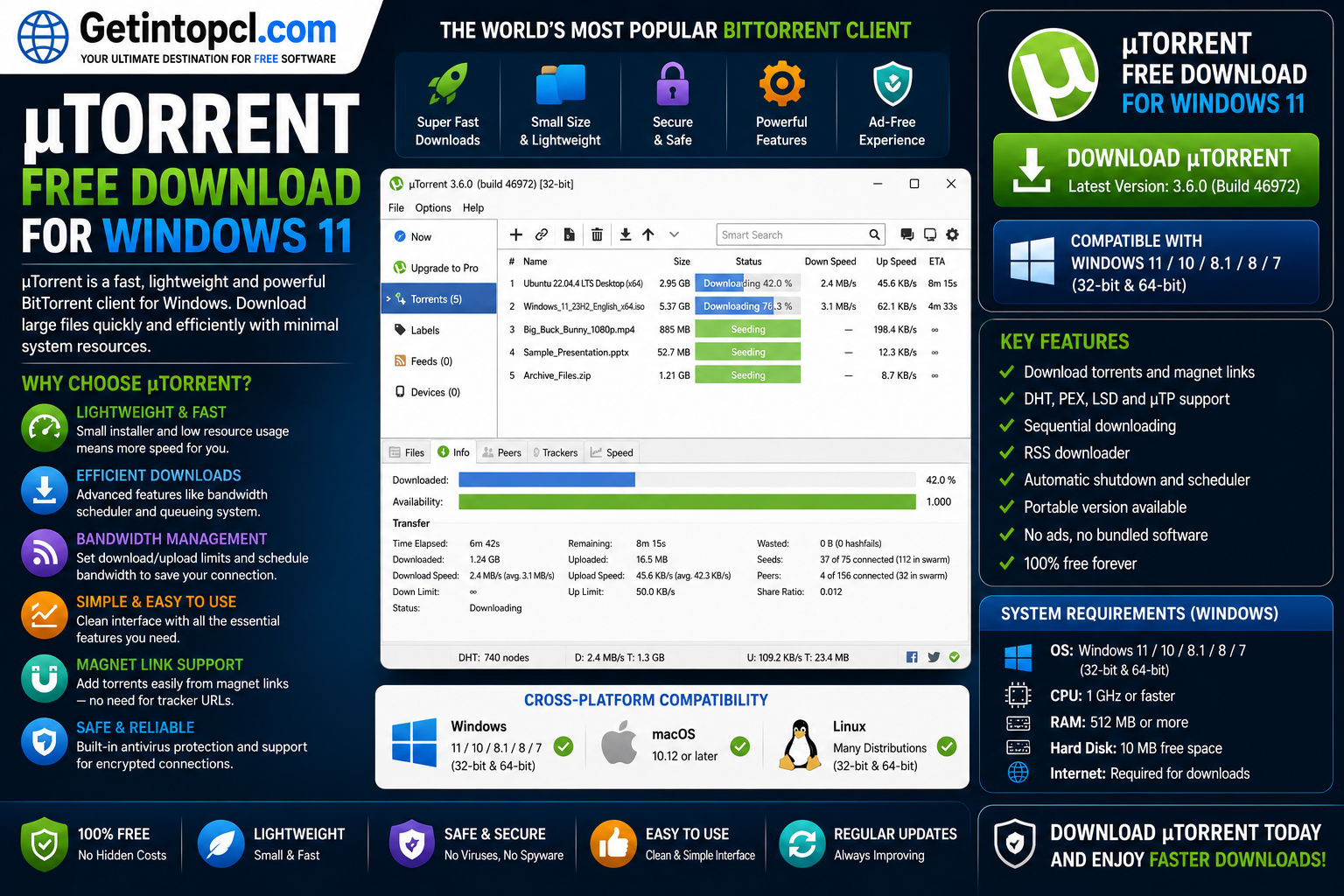Click the DOWNLOAD µTORRENT green button

coord(1156,170)
